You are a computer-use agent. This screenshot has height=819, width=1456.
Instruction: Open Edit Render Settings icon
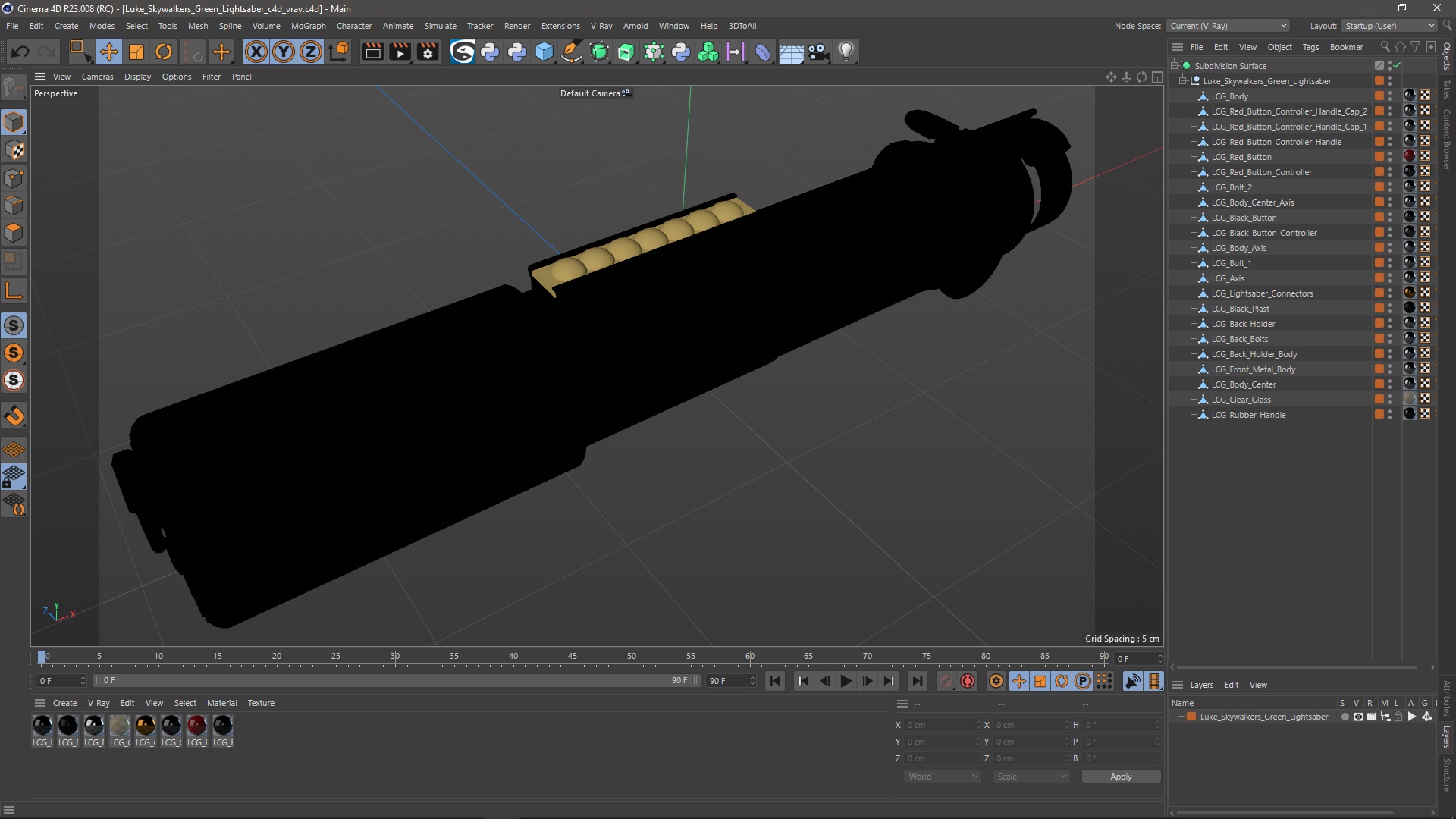coord(428,52)
